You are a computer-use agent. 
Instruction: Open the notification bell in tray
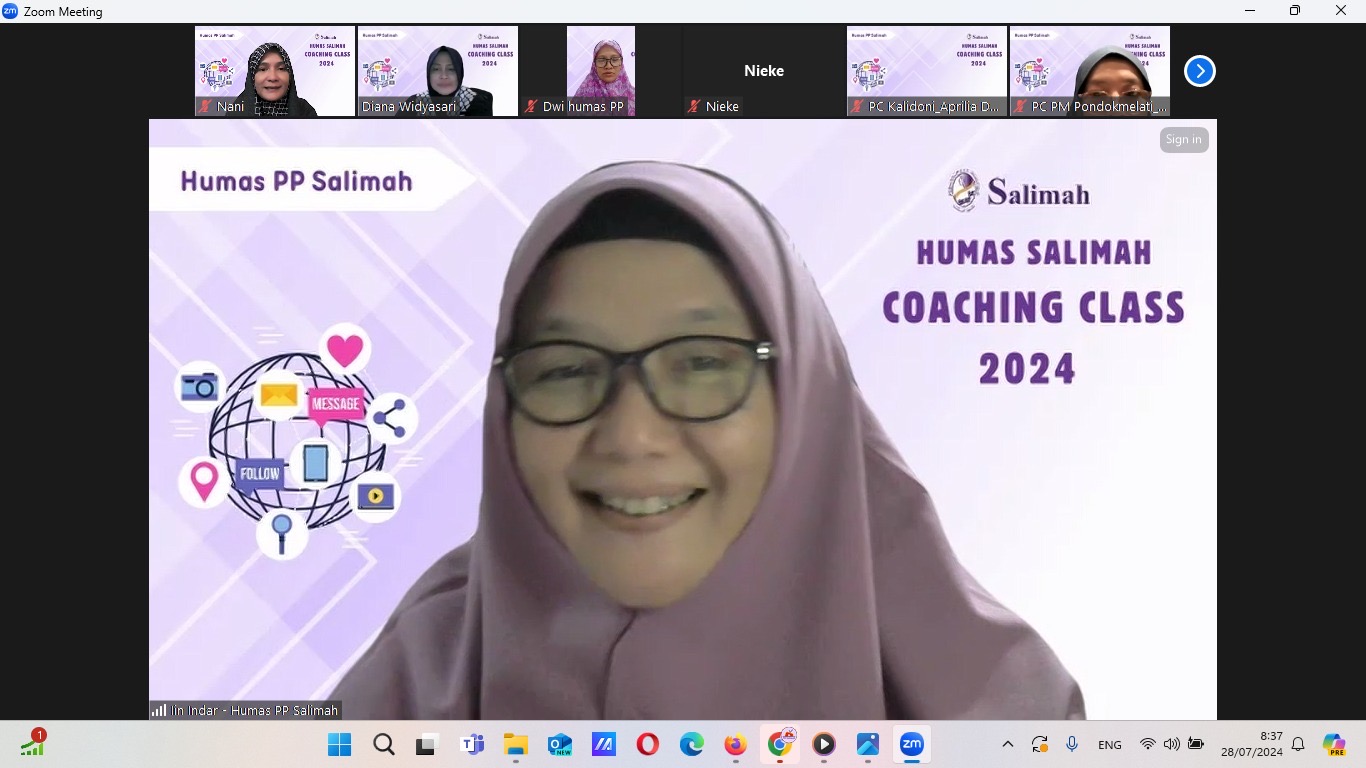click(1299, 745)
